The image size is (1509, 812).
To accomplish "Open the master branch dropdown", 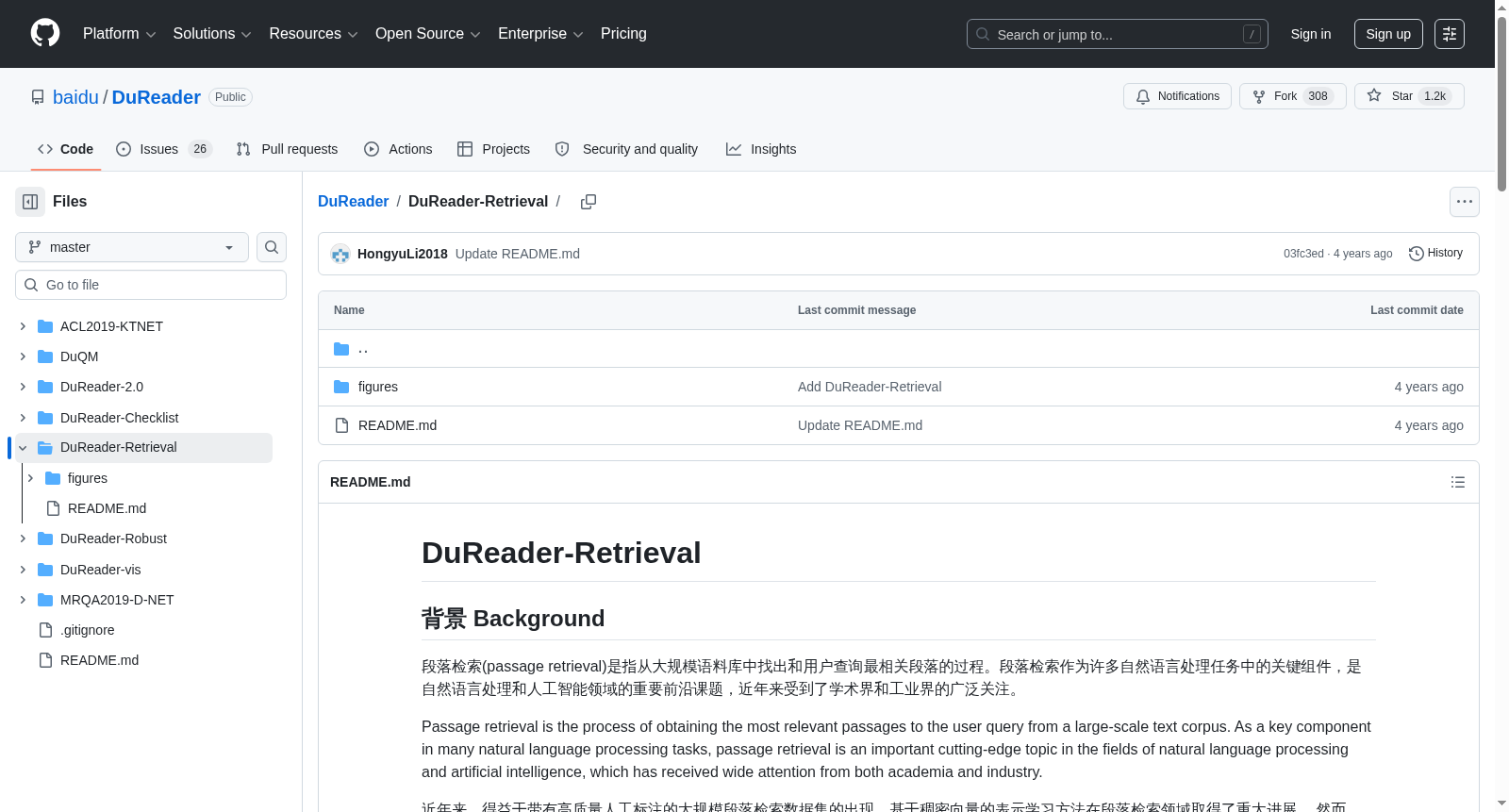I will coord(132,247).
